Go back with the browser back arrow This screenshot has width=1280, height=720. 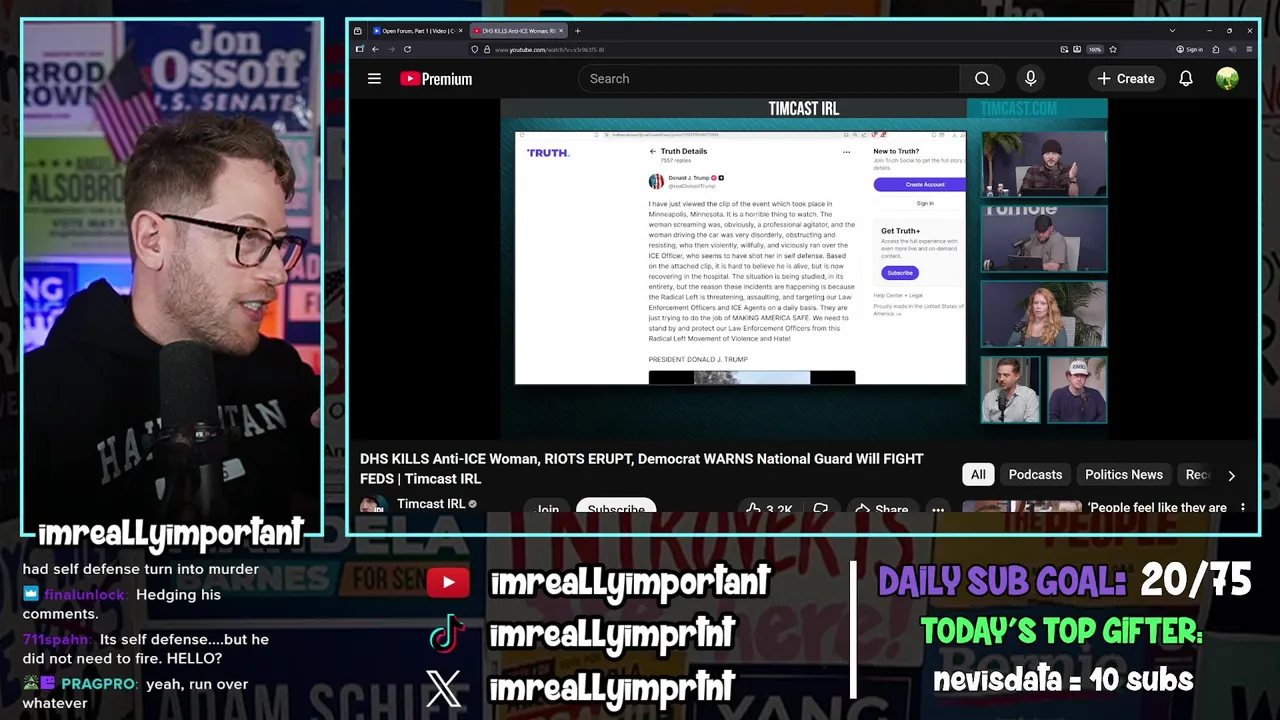(x=375, y=49)
